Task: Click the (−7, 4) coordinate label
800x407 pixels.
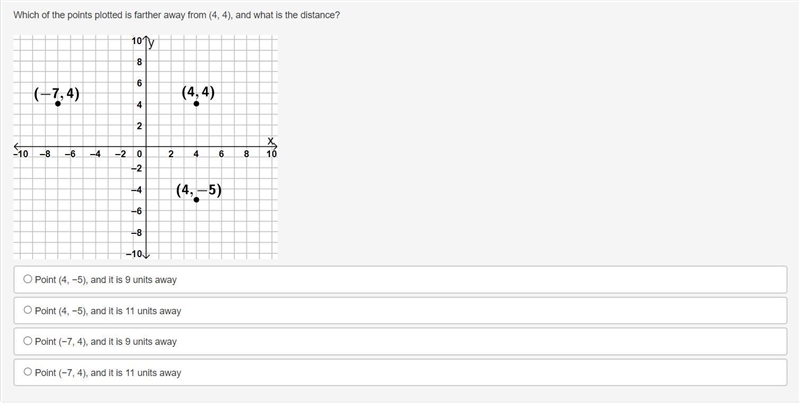Action: 57,94
